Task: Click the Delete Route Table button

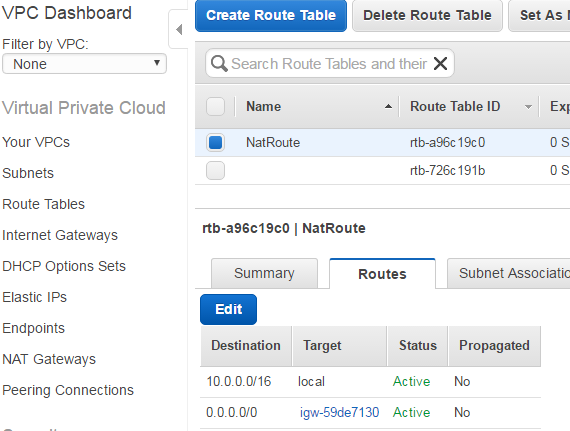Action: point(427,15)
